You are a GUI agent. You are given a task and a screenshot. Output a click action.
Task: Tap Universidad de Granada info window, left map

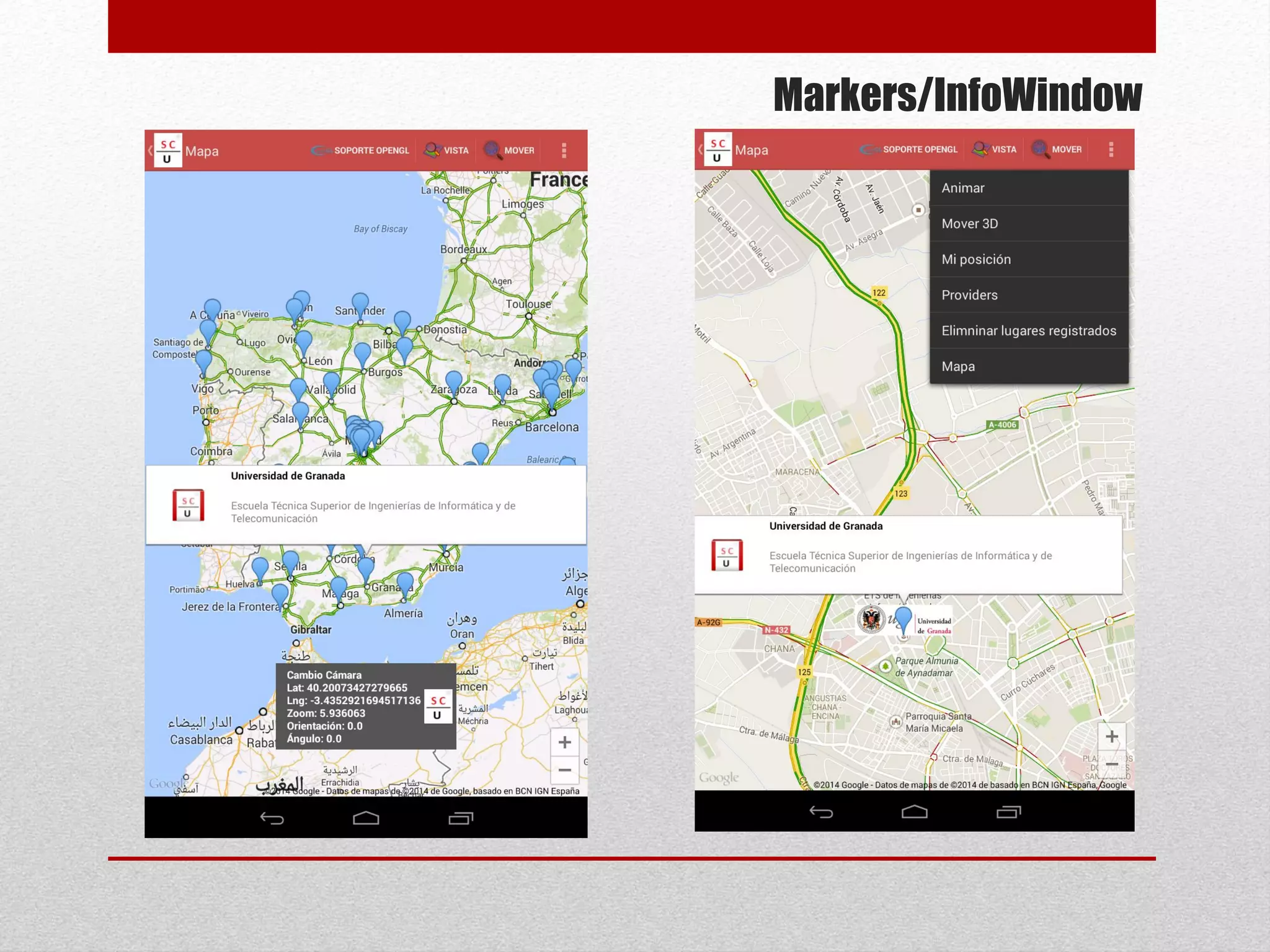click(x=366, y=505)
